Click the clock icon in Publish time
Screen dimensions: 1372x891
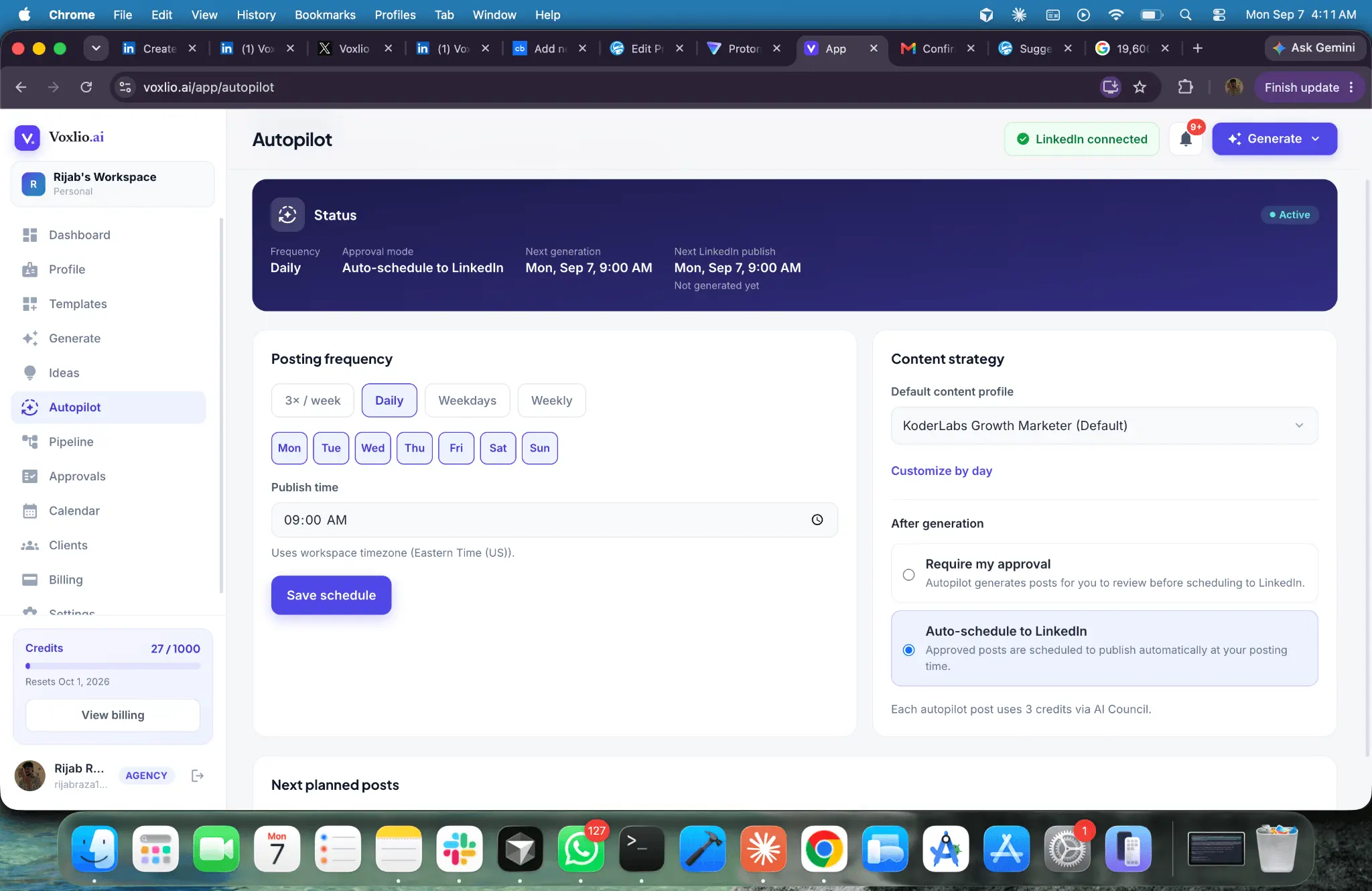pyautogui.click(x=817, y=520)
